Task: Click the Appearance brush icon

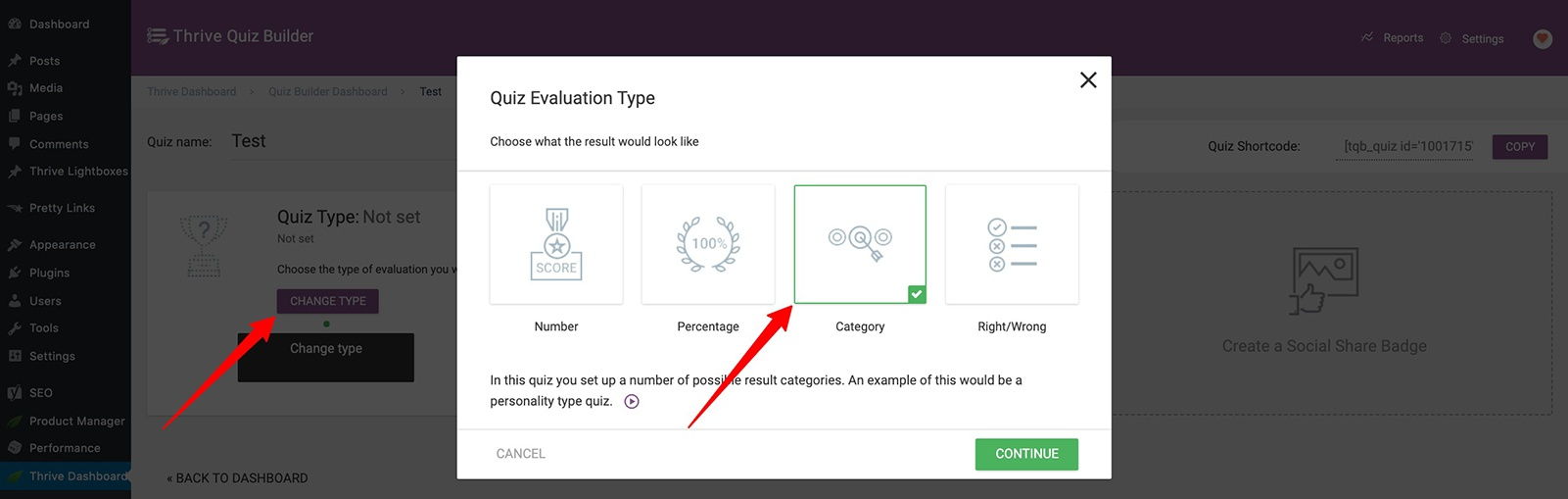Action: pos(15,245)
